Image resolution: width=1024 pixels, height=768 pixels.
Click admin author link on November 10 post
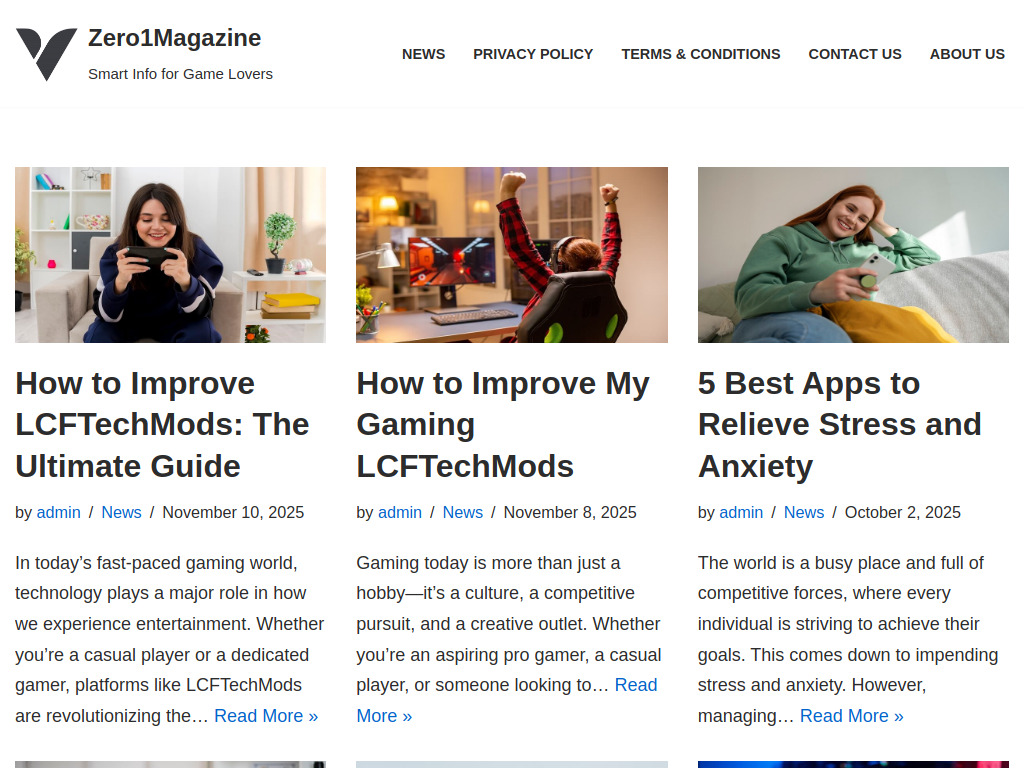[59, 513]
